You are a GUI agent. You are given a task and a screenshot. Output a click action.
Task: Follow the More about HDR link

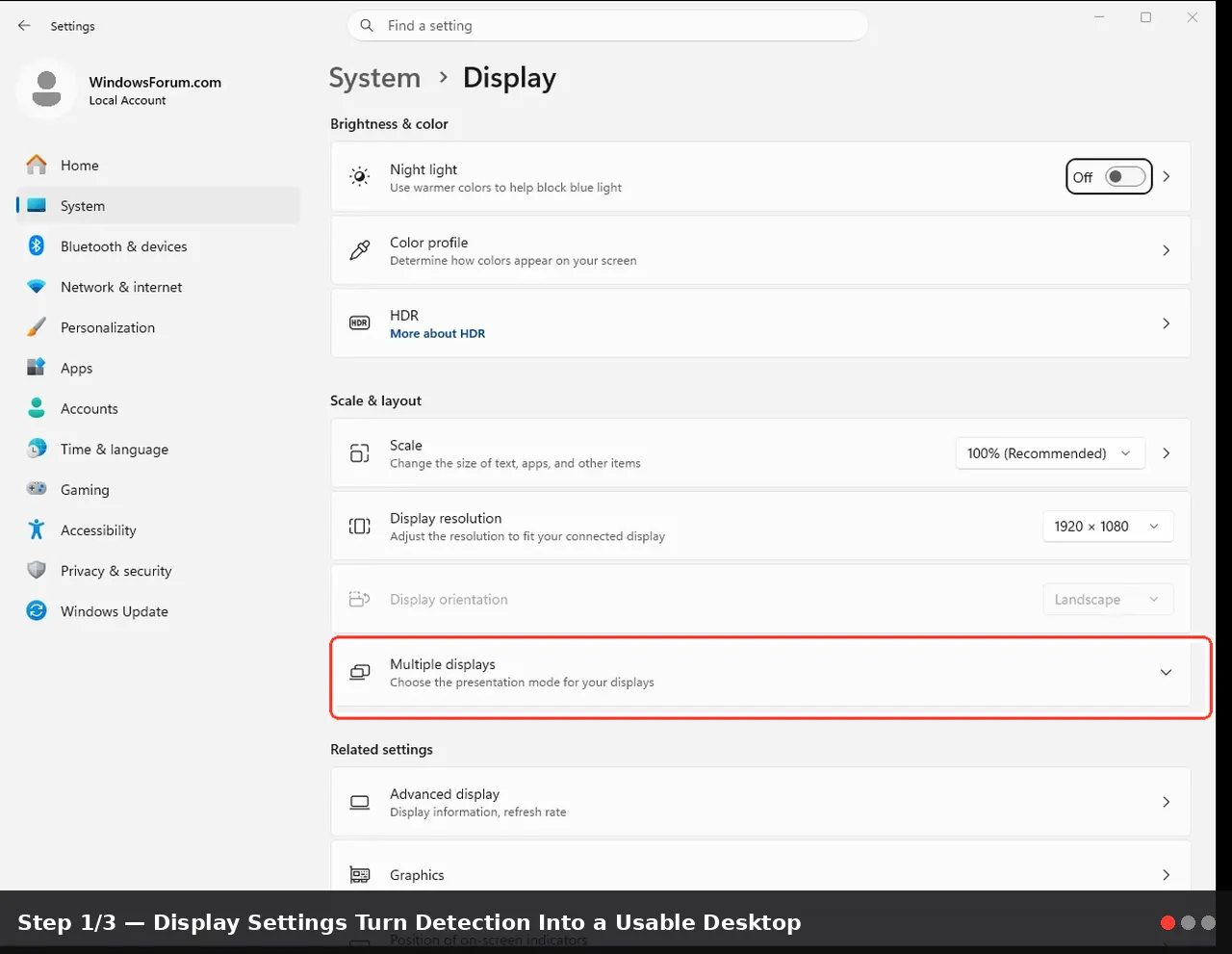click(x=437, y=334)
